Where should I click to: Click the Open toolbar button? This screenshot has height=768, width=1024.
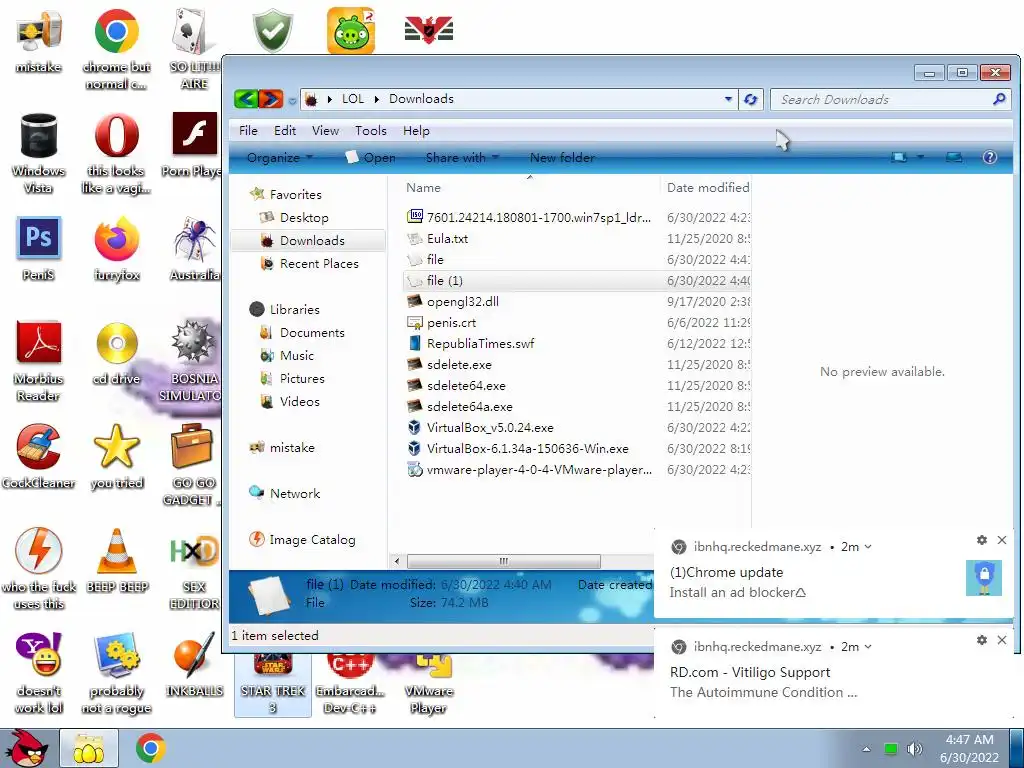tap(371, 157)
